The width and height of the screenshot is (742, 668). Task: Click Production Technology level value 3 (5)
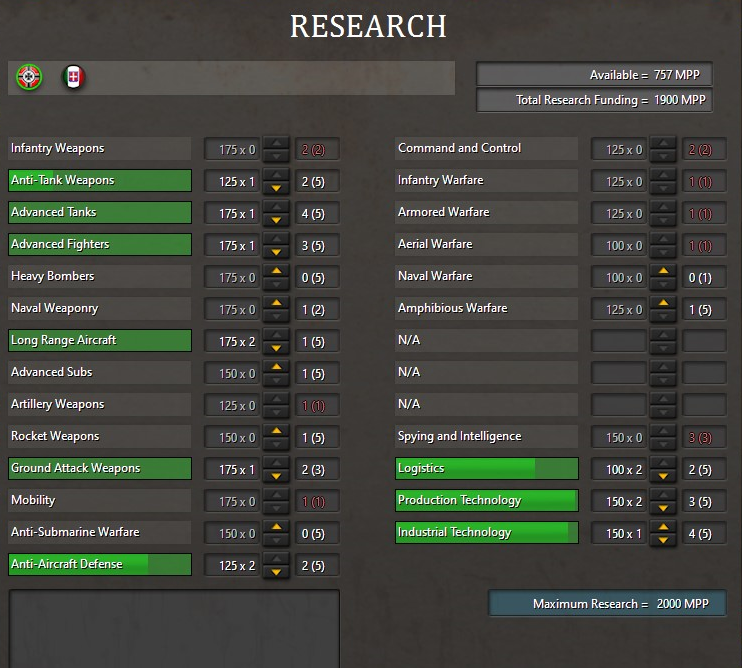click(704, 501)
